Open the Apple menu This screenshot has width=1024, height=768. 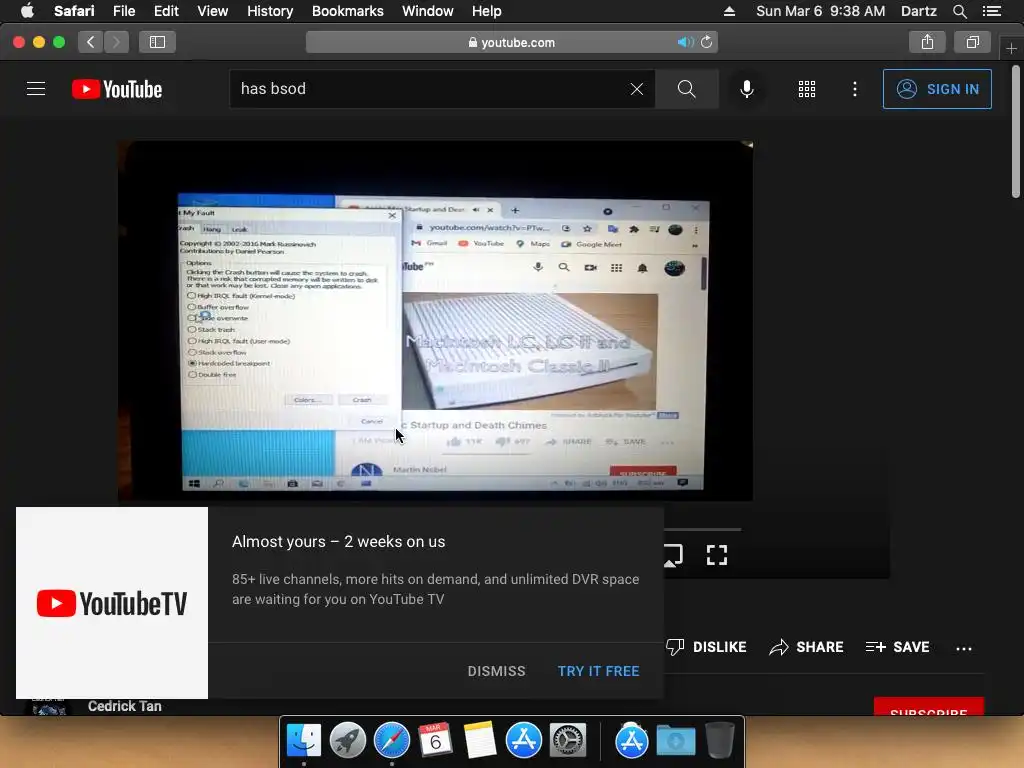[27, 11]
